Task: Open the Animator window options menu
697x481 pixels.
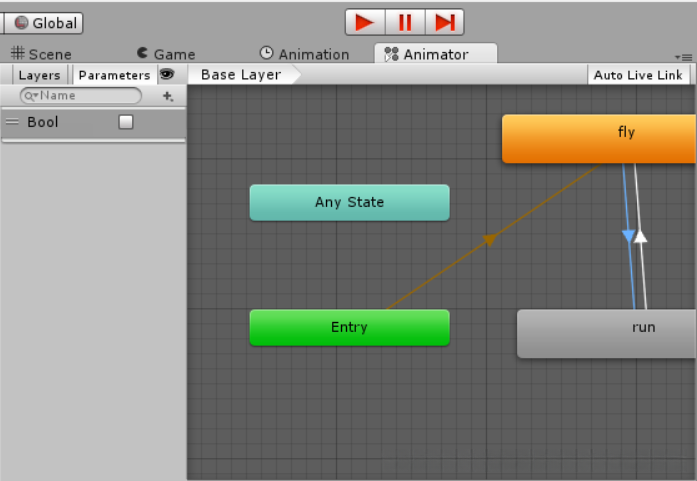Action: [684, 57]
